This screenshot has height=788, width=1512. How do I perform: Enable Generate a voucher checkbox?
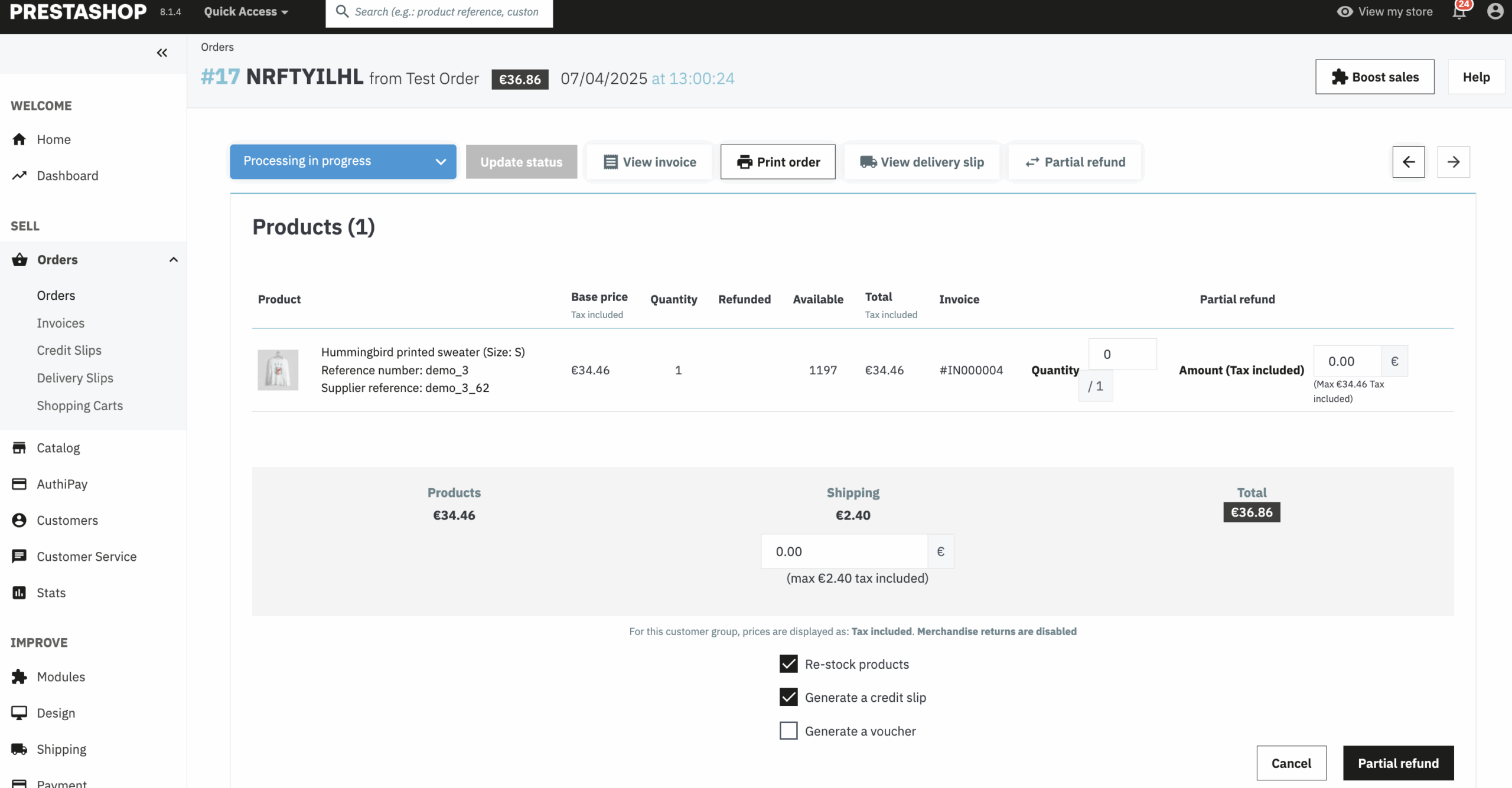[x=788, y=731]
